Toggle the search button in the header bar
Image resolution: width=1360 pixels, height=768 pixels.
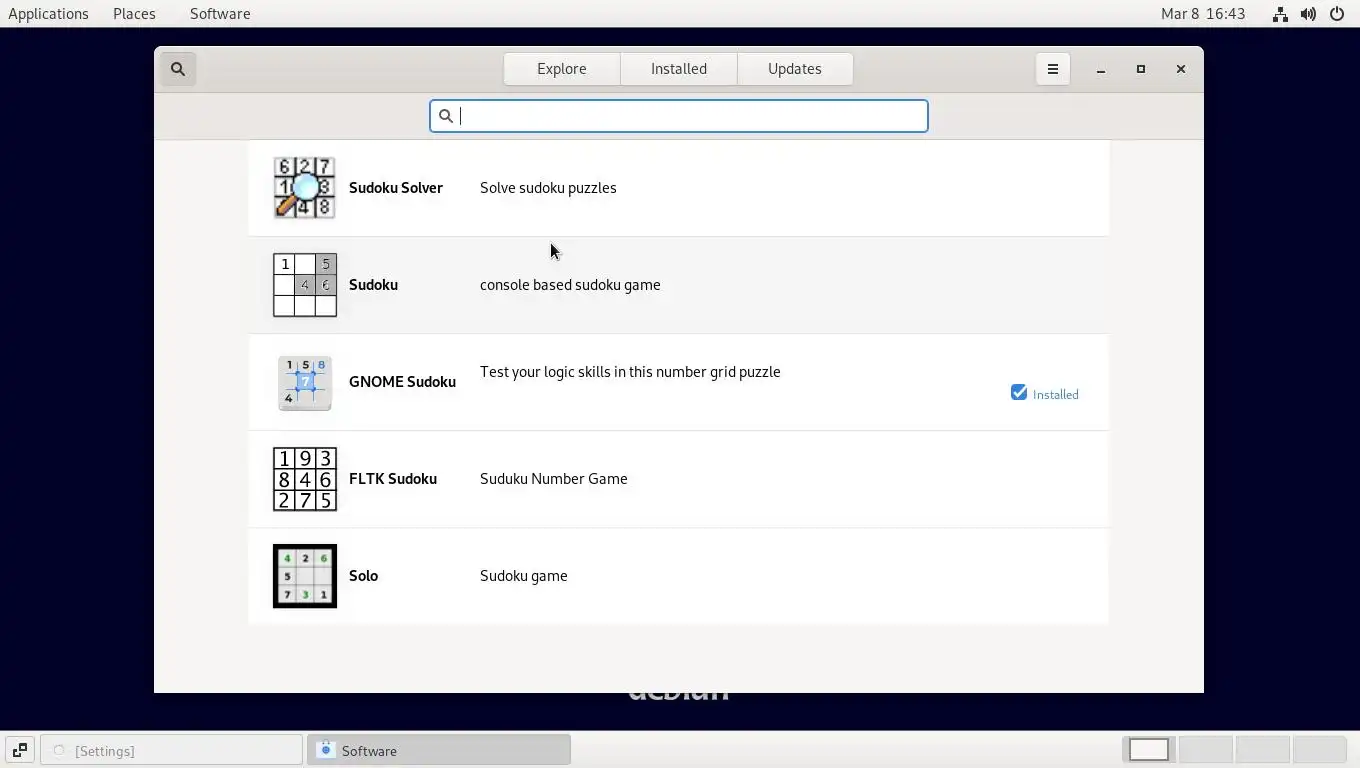coord(178,69)
